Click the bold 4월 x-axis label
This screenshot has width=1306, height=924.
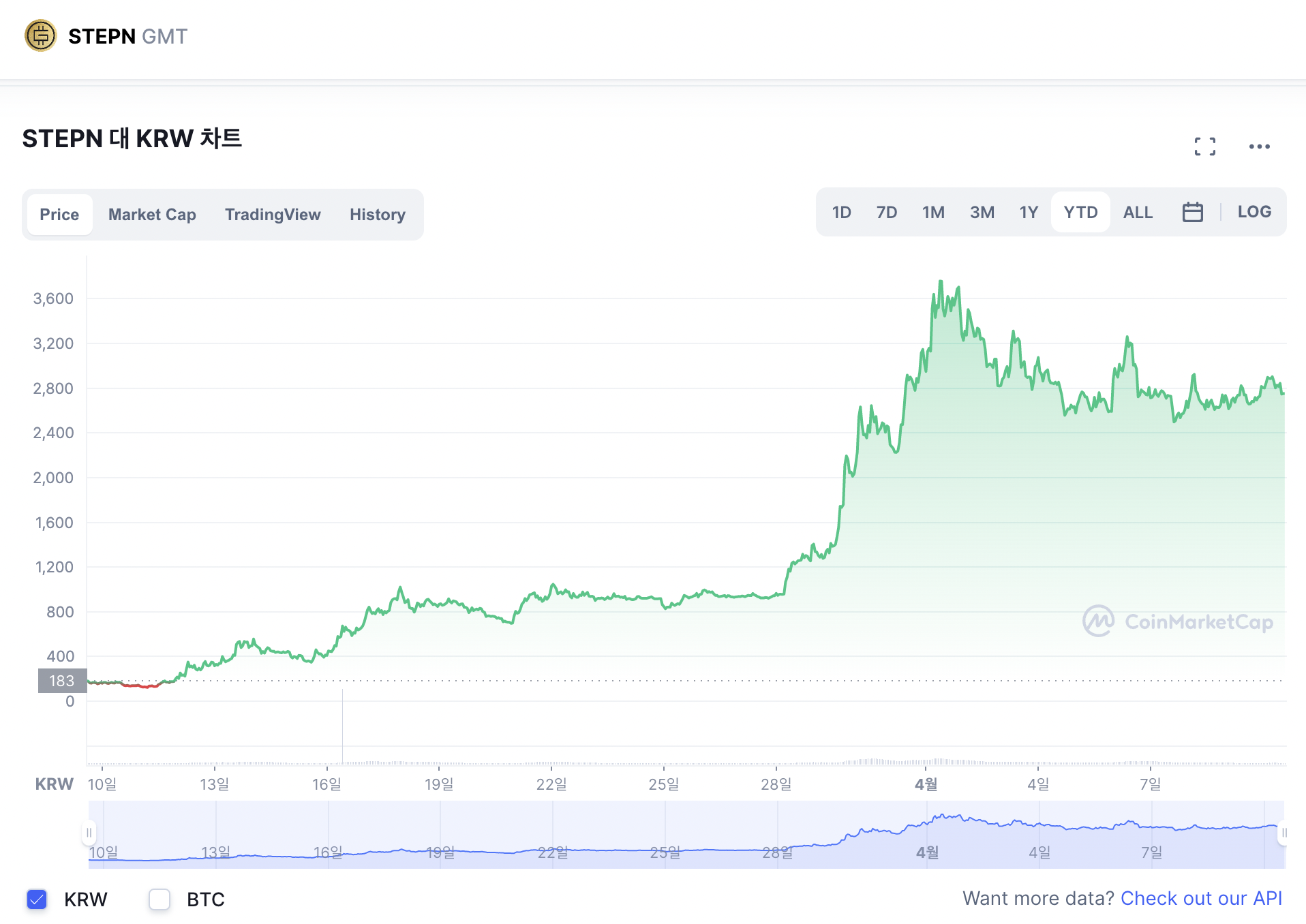click(926, 784)
